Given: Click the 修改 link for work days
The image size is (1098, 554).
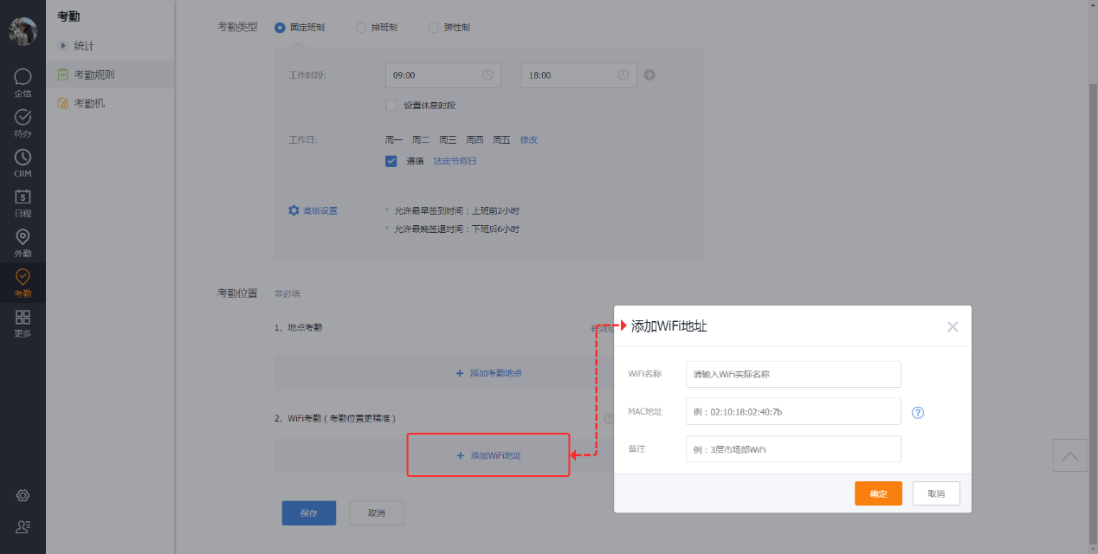Looking at the screenshot, I should 529,140.
